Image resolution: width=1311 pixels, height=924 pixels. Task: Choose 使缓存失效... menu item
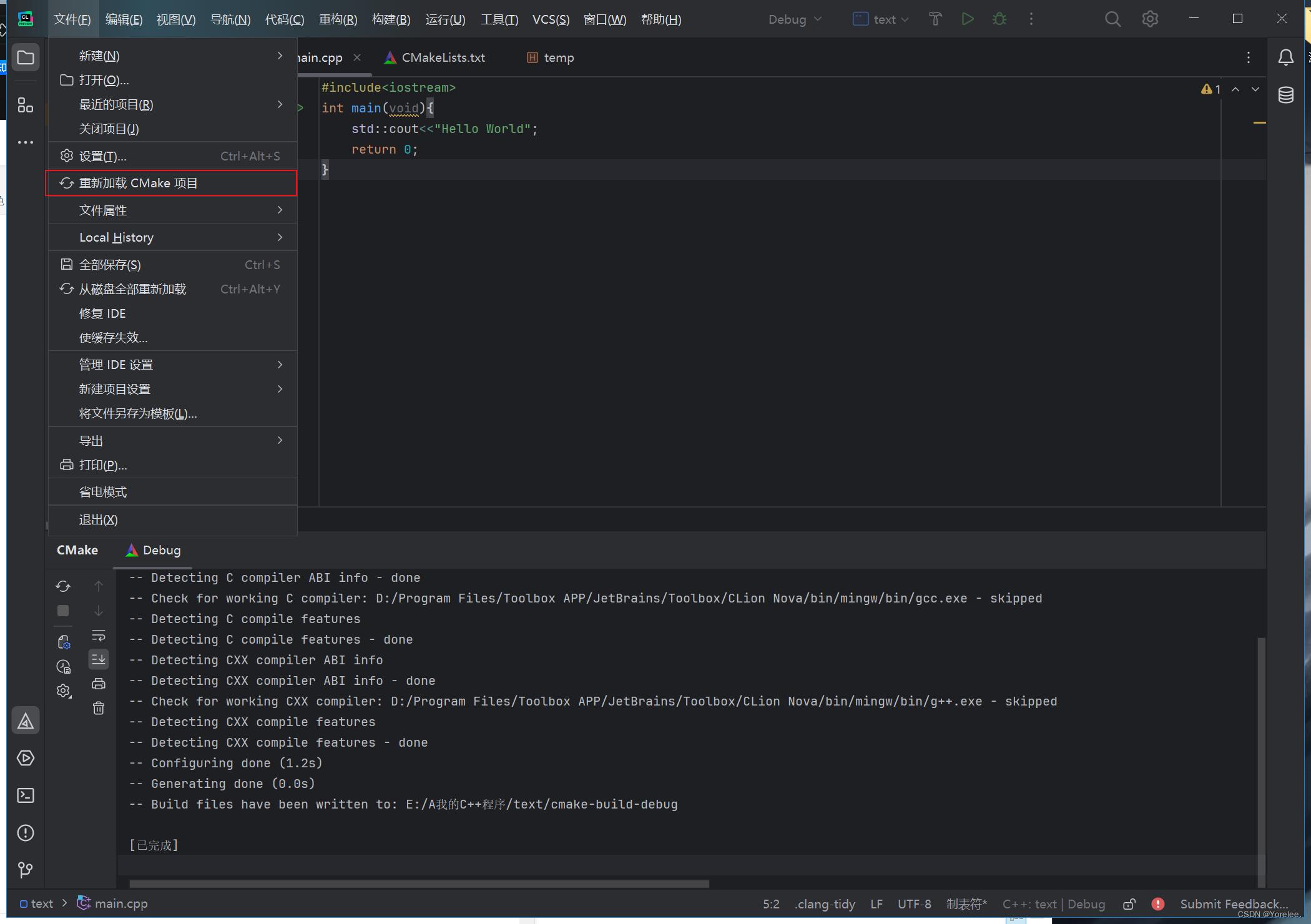click(172, 338)
